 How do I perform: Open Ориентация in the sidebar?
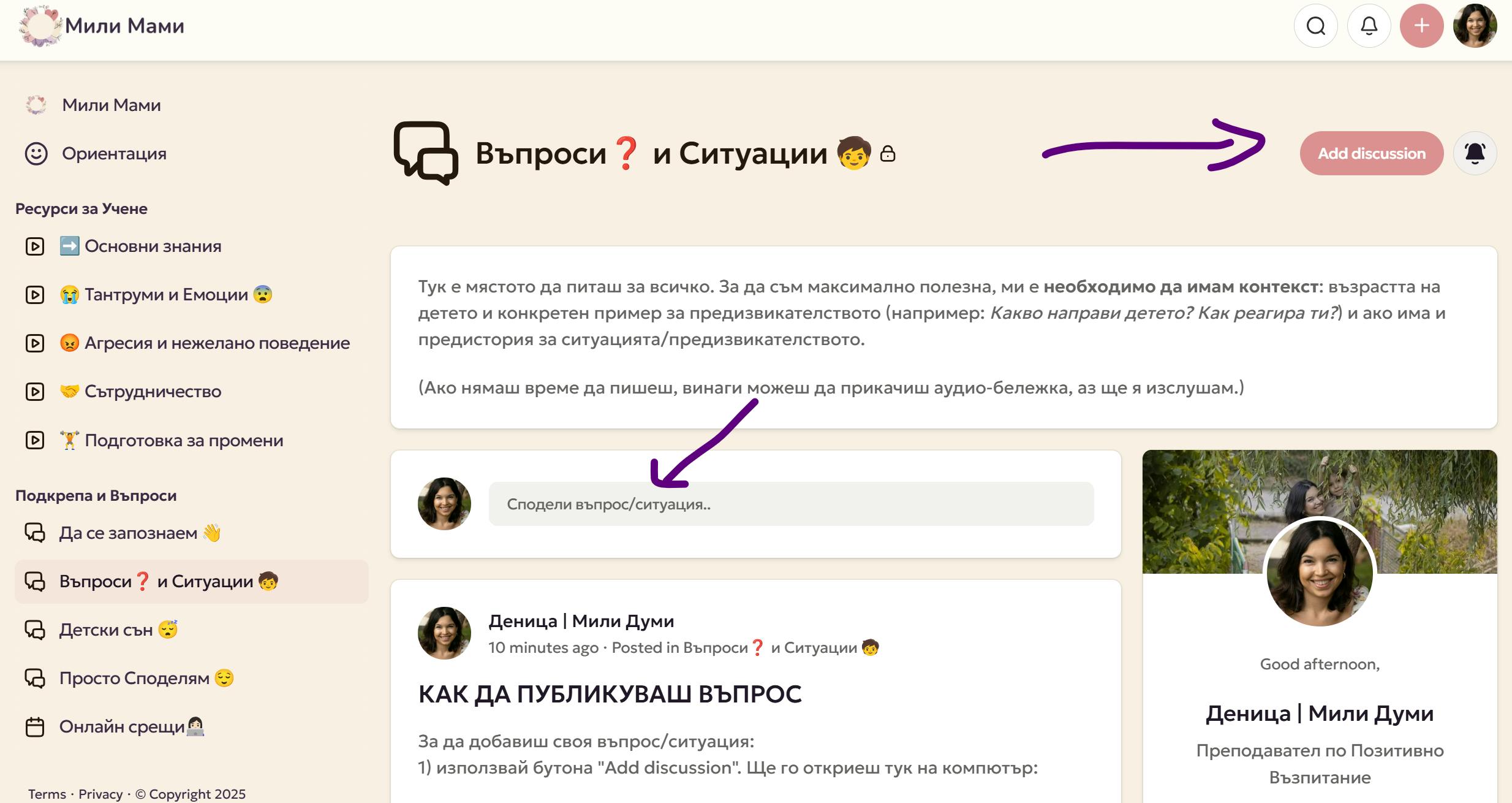(114, 153)
